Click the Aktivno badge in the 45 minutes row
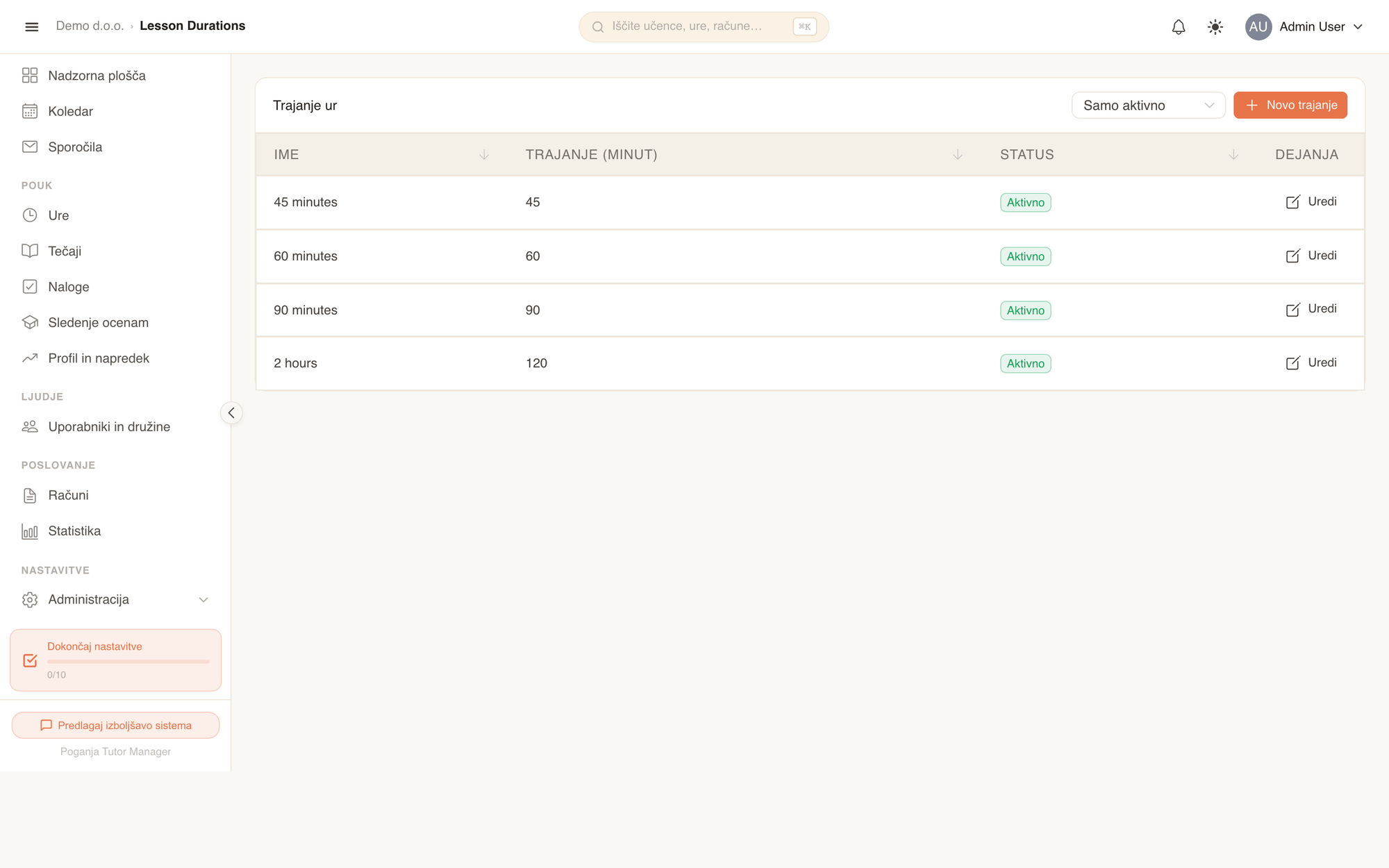The height and width of the screenshot is (868, 1389). [1025, 203]
